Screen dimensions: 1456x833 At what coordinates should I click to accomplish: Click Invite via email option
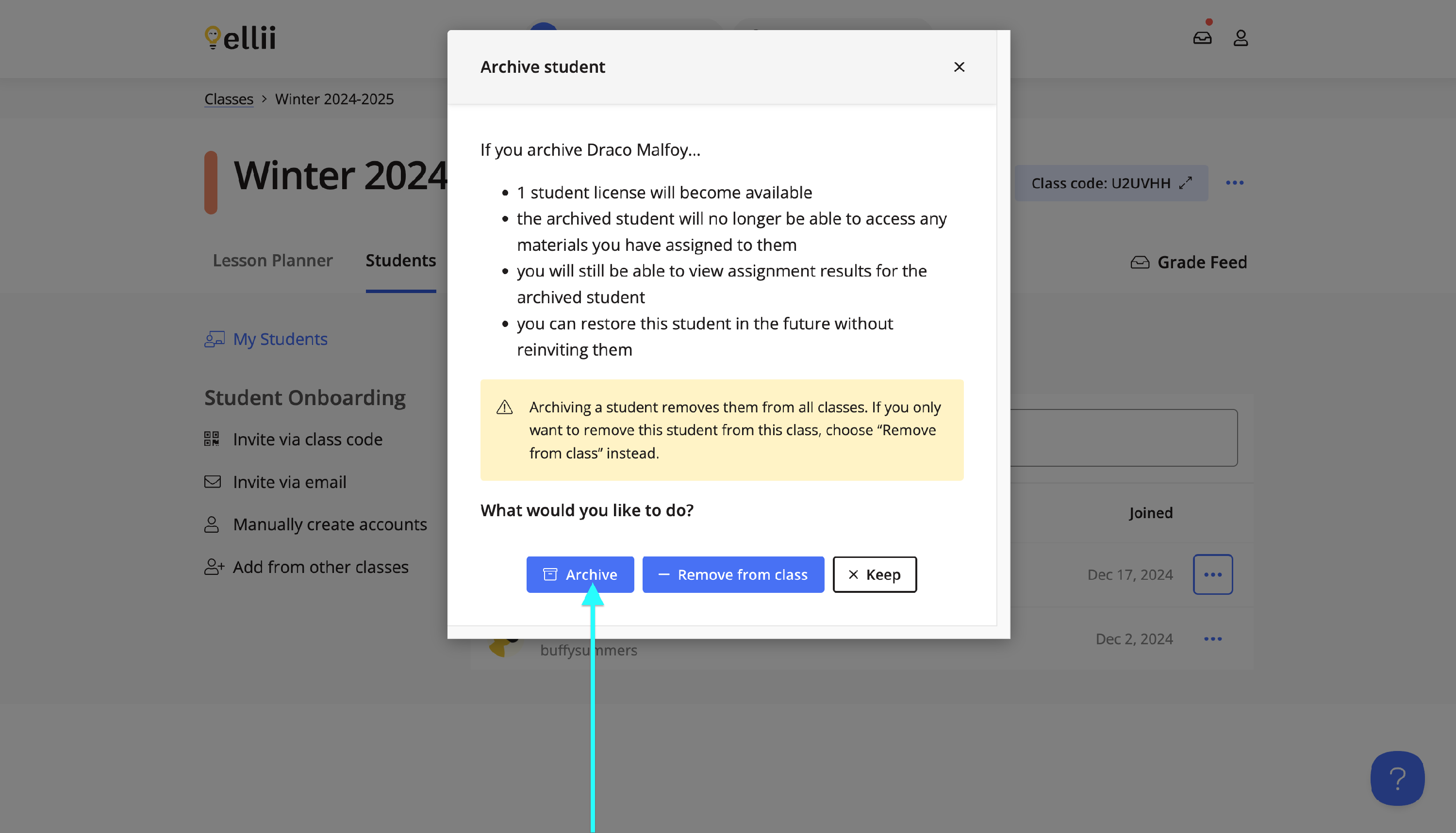click(x=289, y=482)
